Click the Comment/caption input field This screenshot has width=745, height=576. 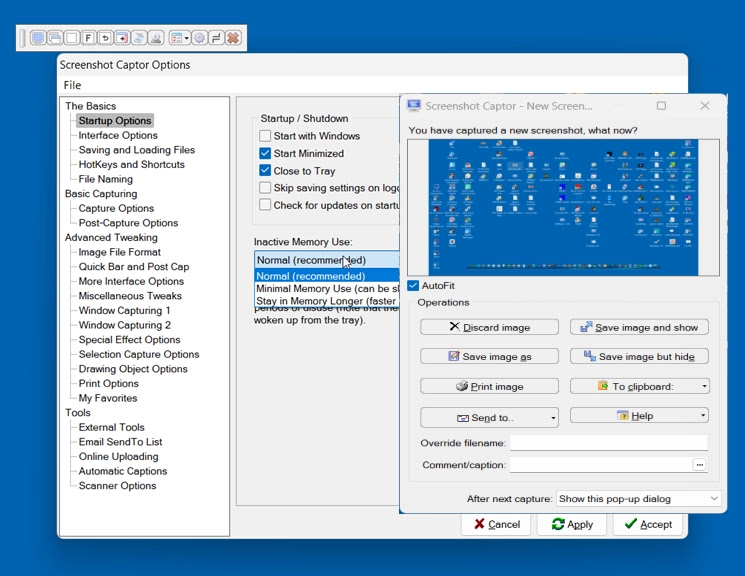pos(601,465)
